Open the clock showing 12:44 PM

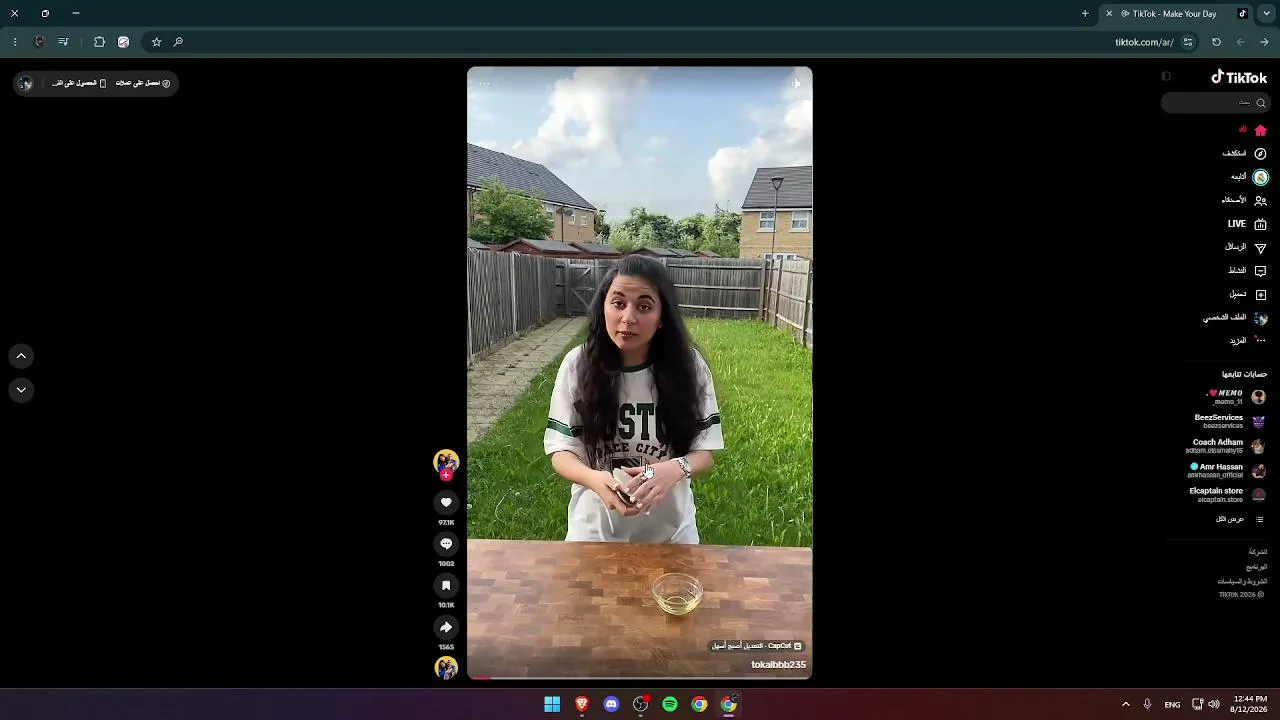(x=1250, y=704)
